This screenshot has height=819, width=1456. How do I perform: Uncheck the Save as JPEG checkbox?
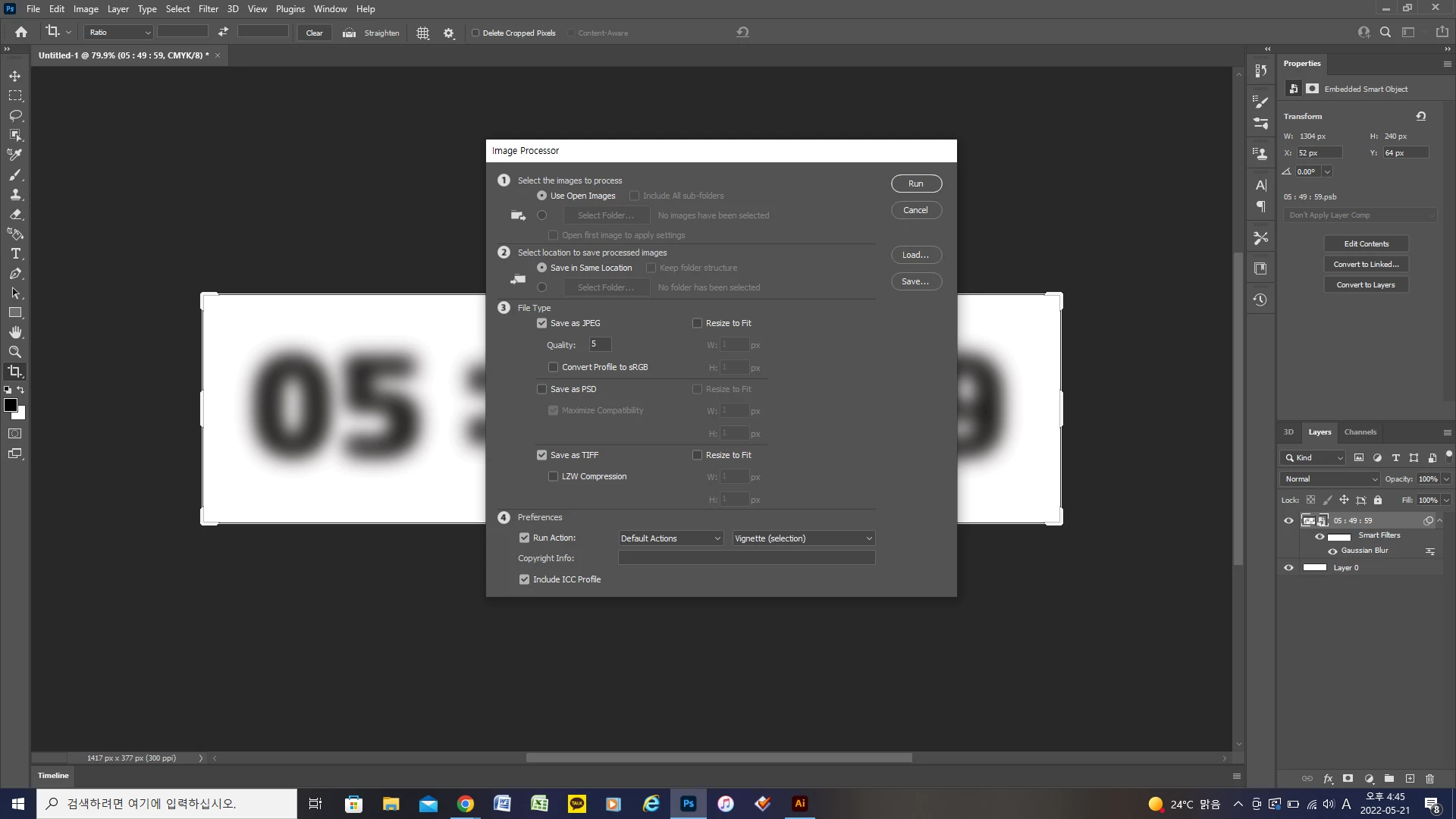click(541, 323)
